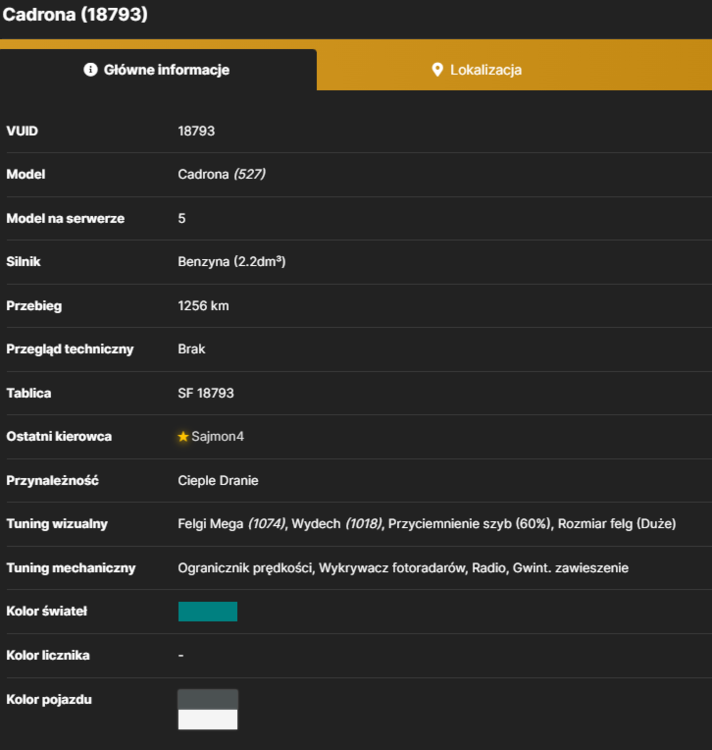Click the Silnik value Benzyna (2.2dm³)
This screenshot has width=712, height=750.
coord(231,262)
